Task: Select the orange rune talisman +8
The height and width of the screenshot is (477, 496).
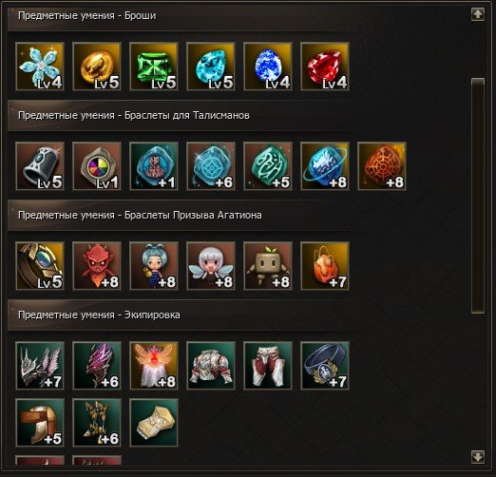Action: tap(382, 166)
